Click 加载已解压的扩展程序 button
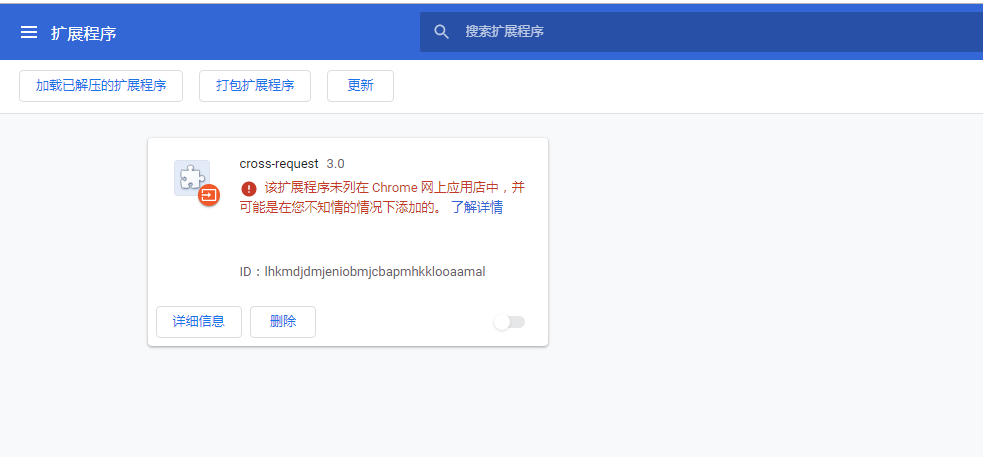Image resolution: width=983 pixels, height=457 pixels. [101, 86]
